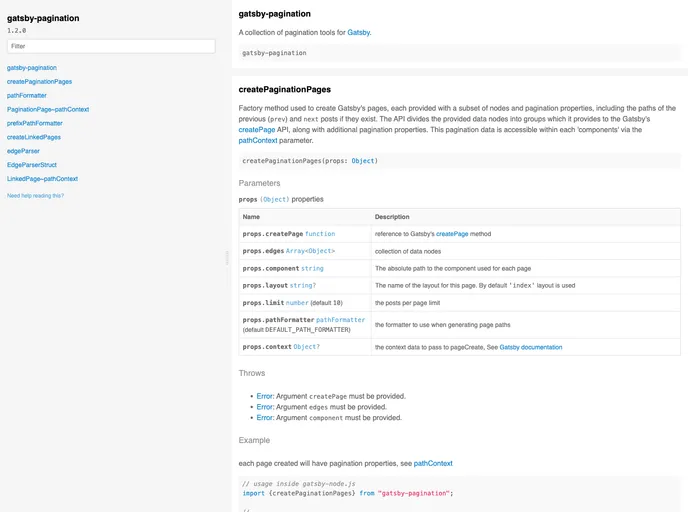Click the Parameters subheading
Image resolution: width=688 pixels, height=512 pixels.
pos(259,183)
